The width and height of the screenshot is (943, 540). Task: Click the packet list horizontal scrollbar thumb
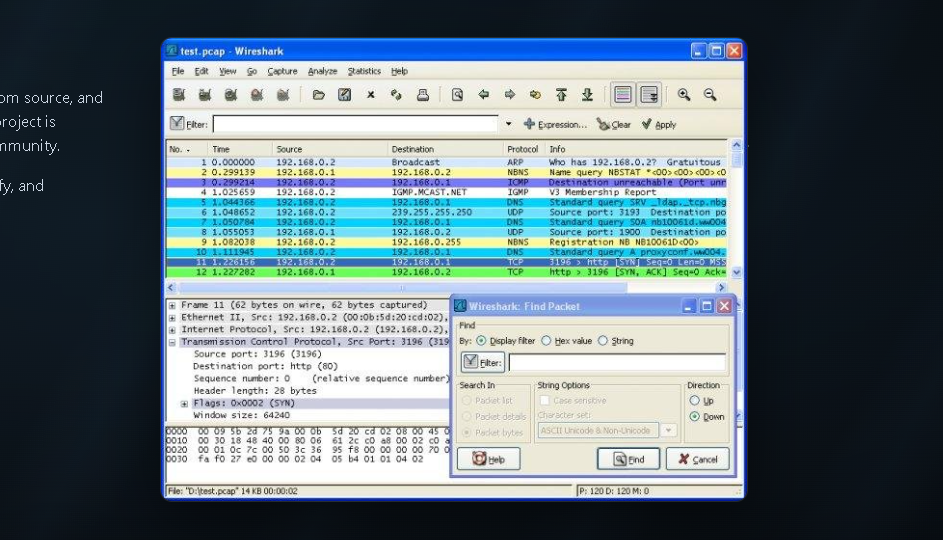(403, 287)
